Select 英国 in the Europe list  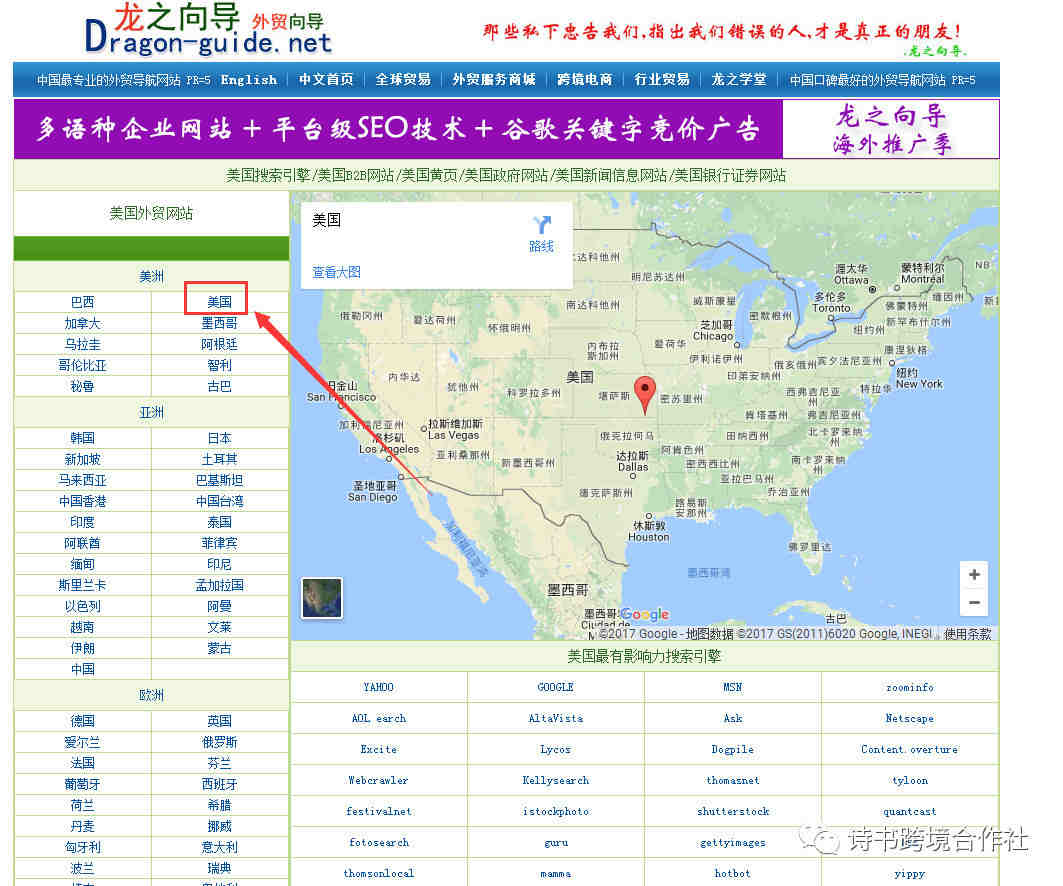(x=219, y=721)
